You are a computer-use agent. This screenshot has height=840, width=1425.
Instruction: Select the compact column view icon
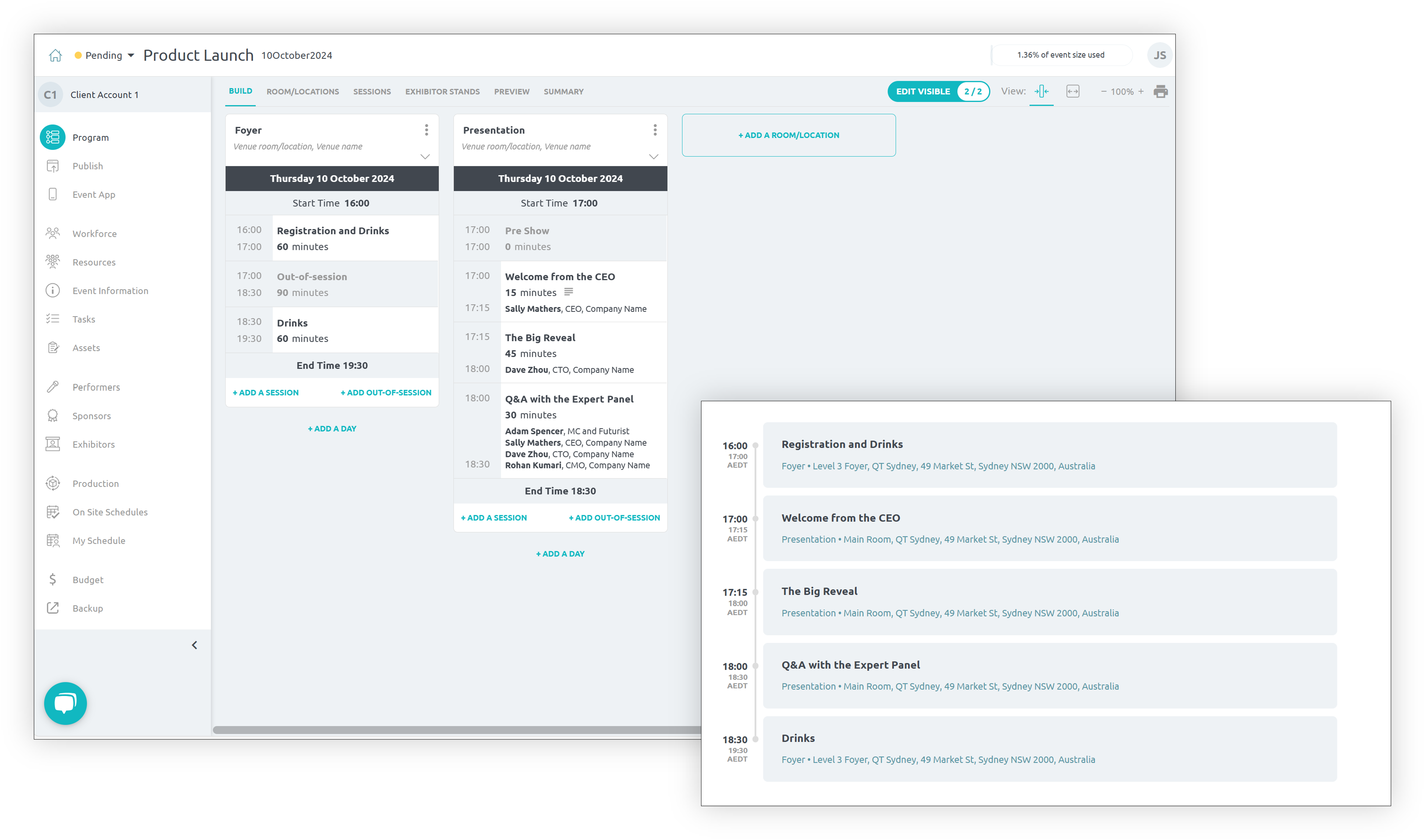coord(1041,91)
